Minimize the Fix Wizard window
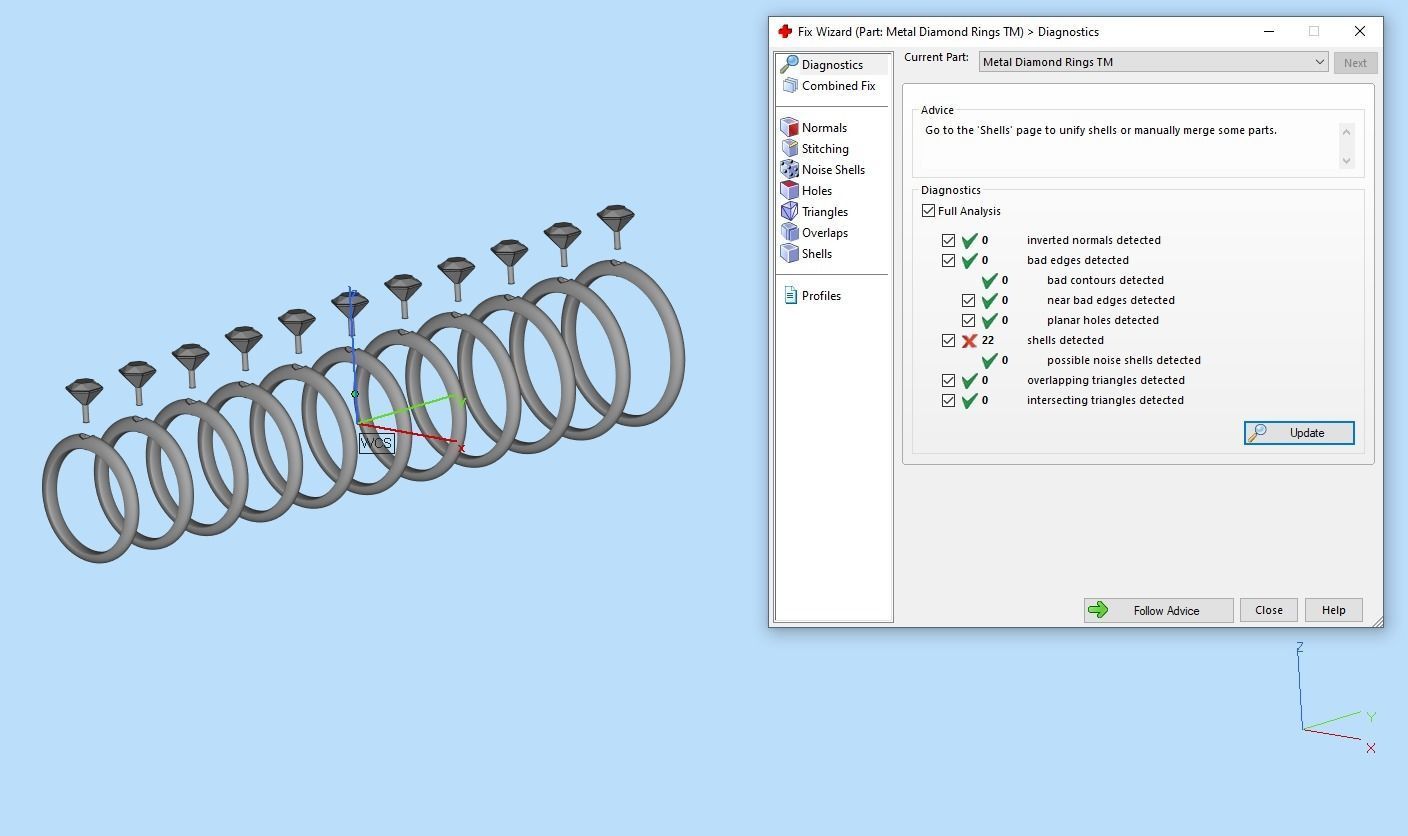Image resolution: width=1408 pixels, height=836 pixels. 1269,32
